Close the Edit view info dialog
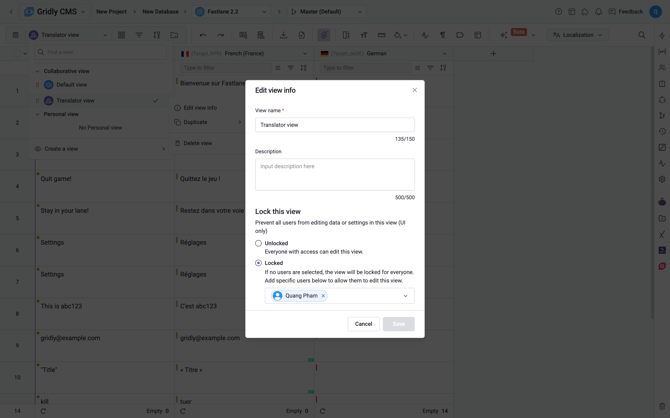The image size is (670, 418). coord(415,90)
